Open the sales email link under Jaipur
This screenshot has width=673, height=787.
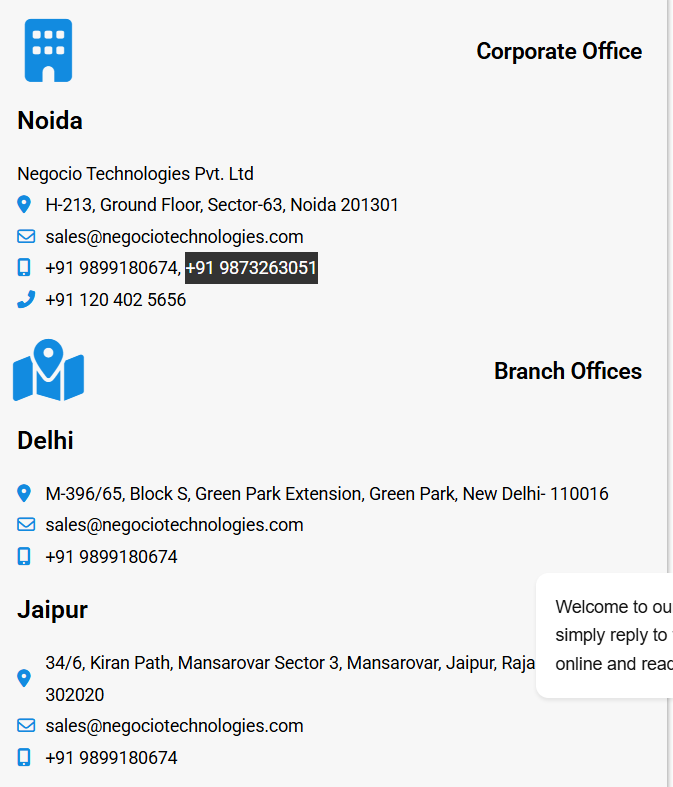[174, 726]
